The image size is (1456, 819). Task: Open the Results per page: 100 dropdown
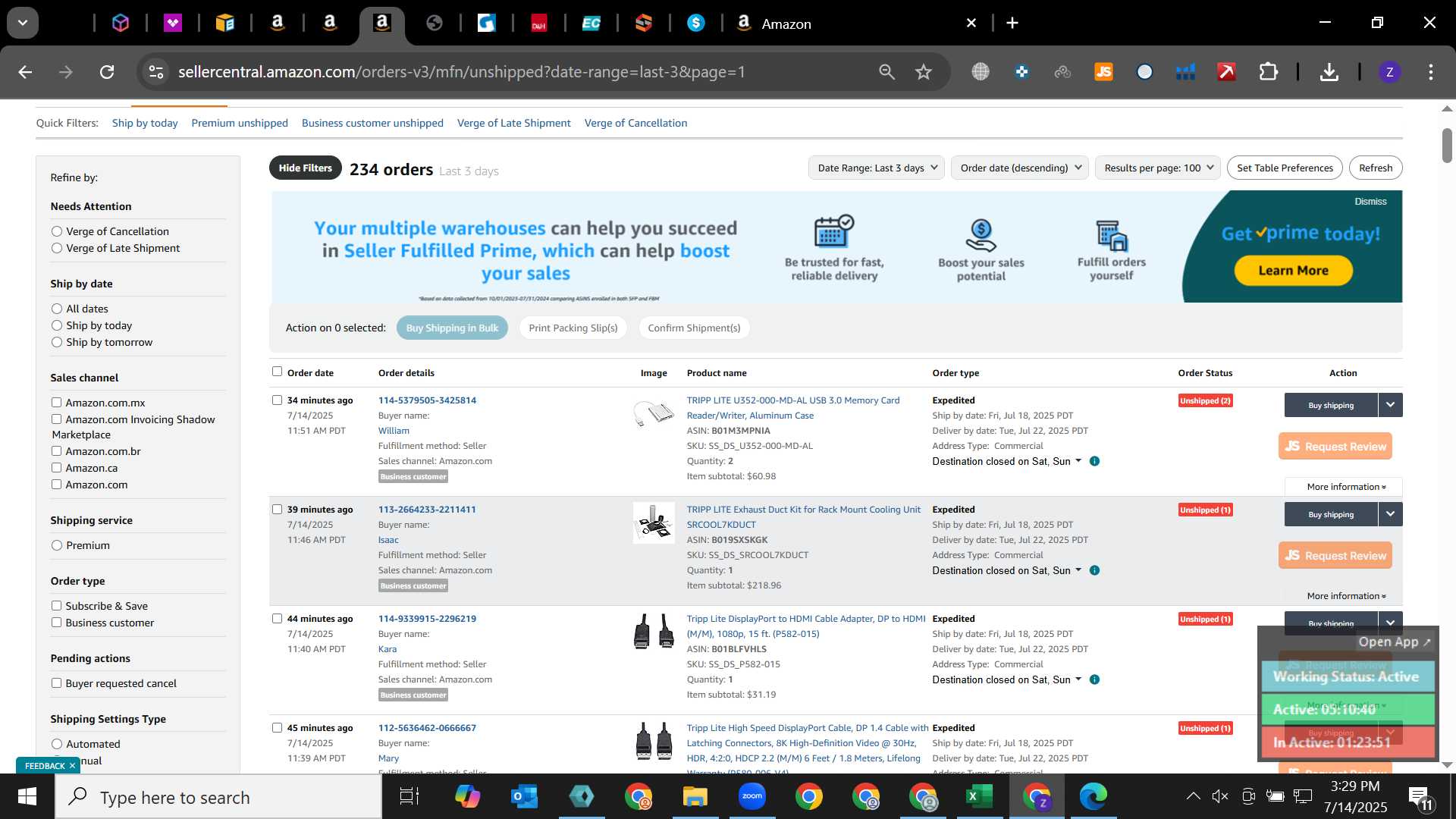(x=1158, y=168)
